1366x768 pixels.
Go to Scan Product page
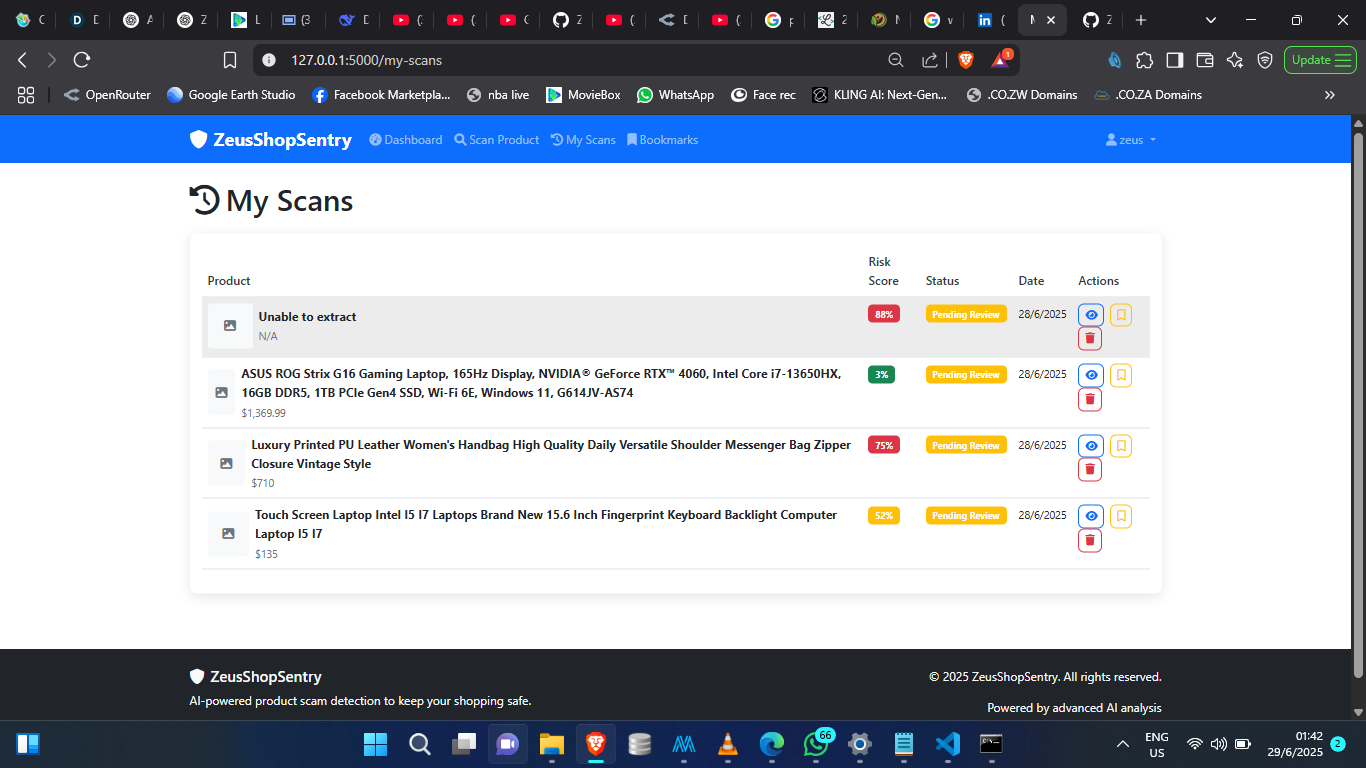pyautogui.click(x=497, y=140)
